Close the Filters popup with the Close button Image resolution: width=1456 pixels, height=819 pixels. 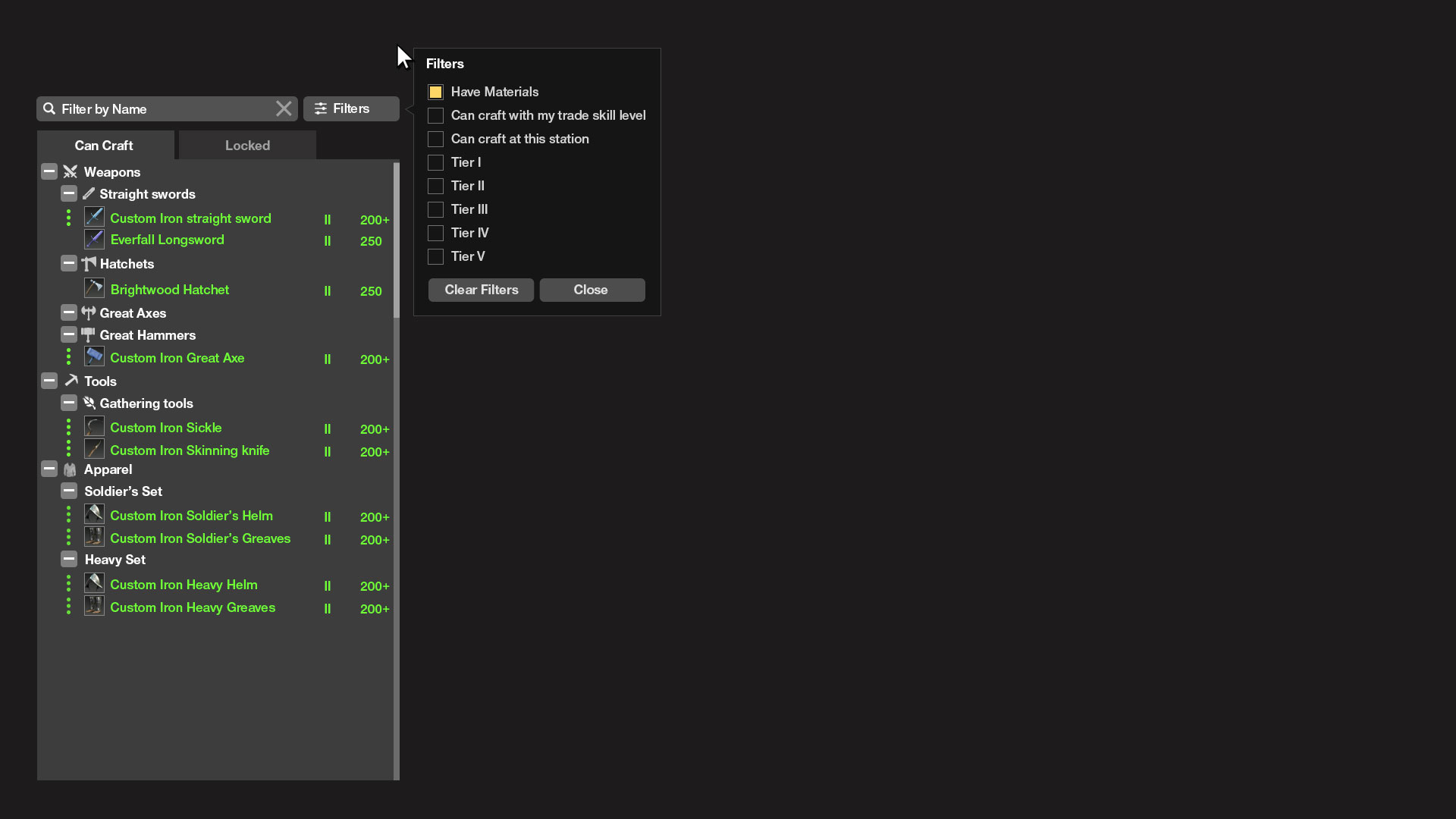click(x=591, y=290)
